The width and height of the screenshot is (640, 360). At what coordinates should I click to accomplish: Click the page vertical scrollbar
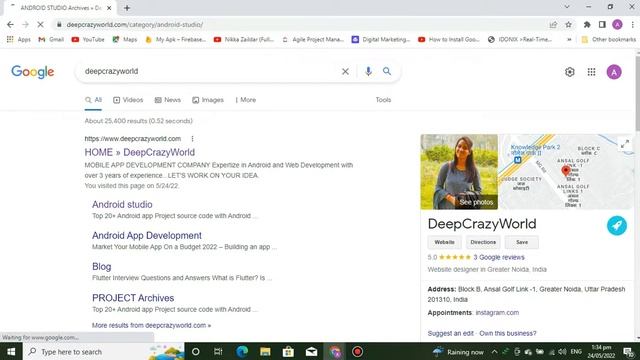click(x=637, y=94)
